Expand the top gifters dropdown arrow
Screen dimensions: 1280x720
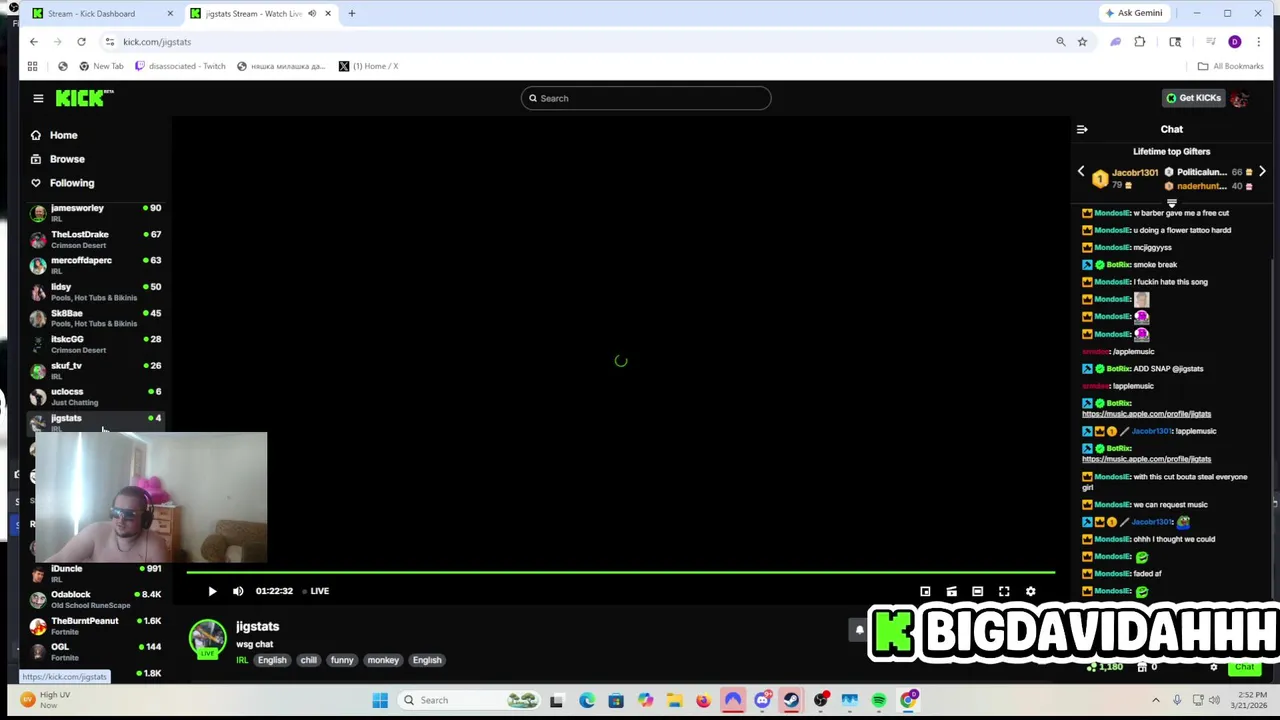(1171, 203)
